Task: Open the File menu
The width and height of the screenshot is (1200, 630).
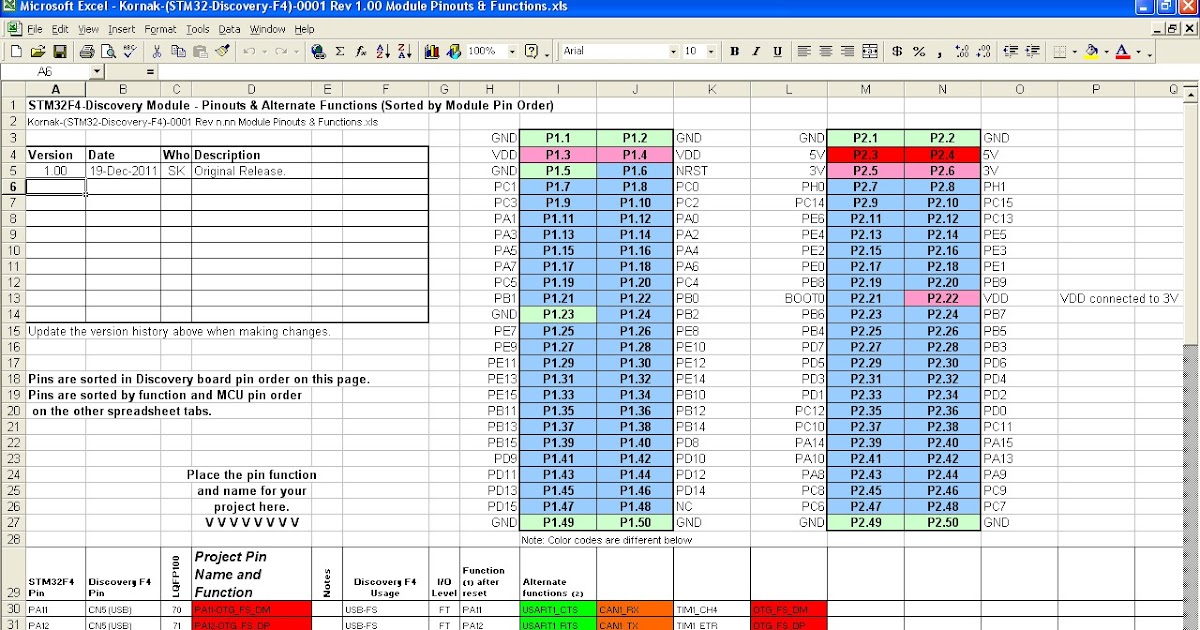Action: pos(35,29)
